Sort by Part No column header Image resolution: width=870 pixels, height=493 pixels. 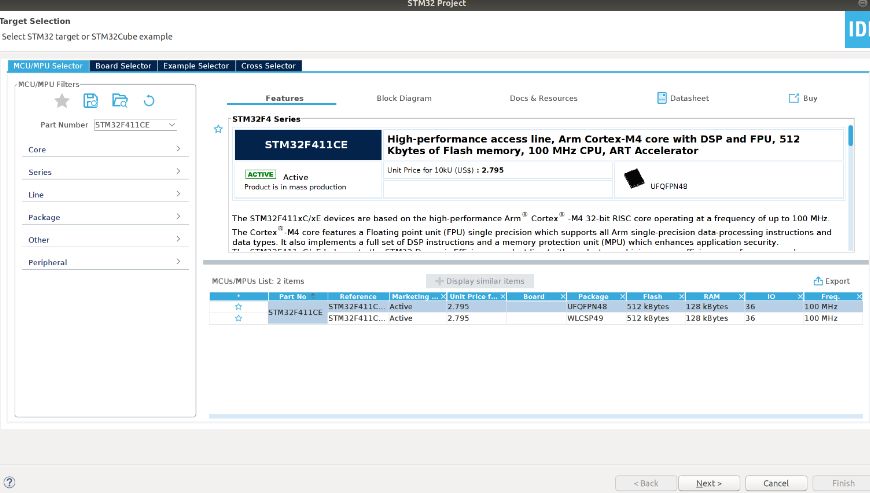click(292, 297)
